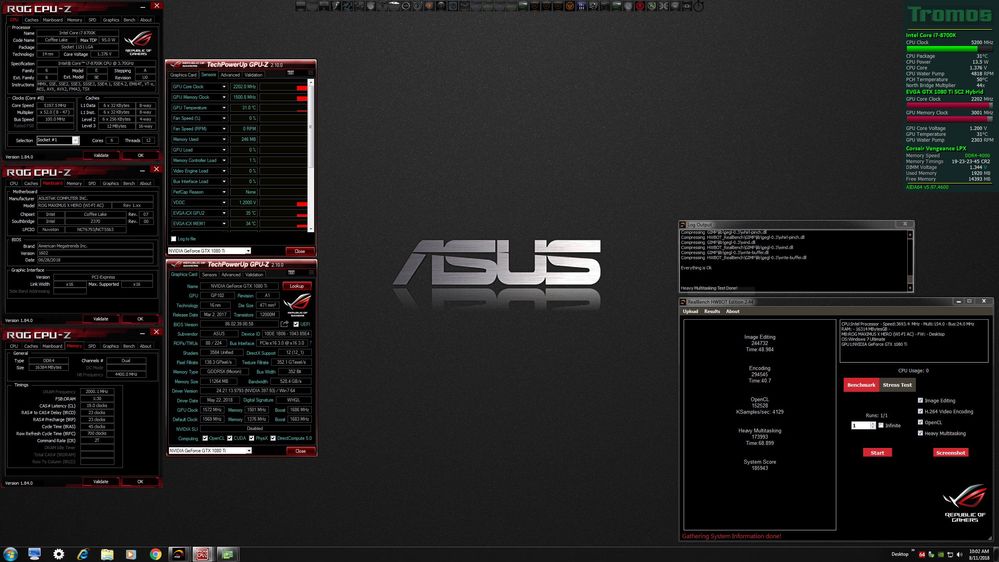This screenshot has width=999, height=562.
Task: Click the Start button in RealBench
Action: (x=877, y=452)
